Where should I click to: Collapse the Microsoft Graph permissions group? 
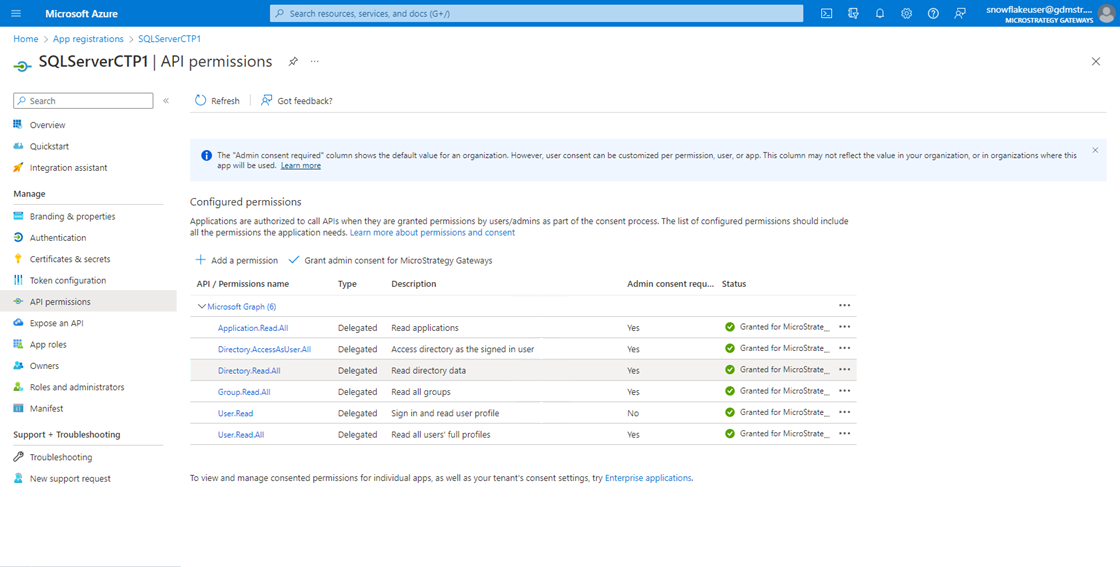pos(202,306)
